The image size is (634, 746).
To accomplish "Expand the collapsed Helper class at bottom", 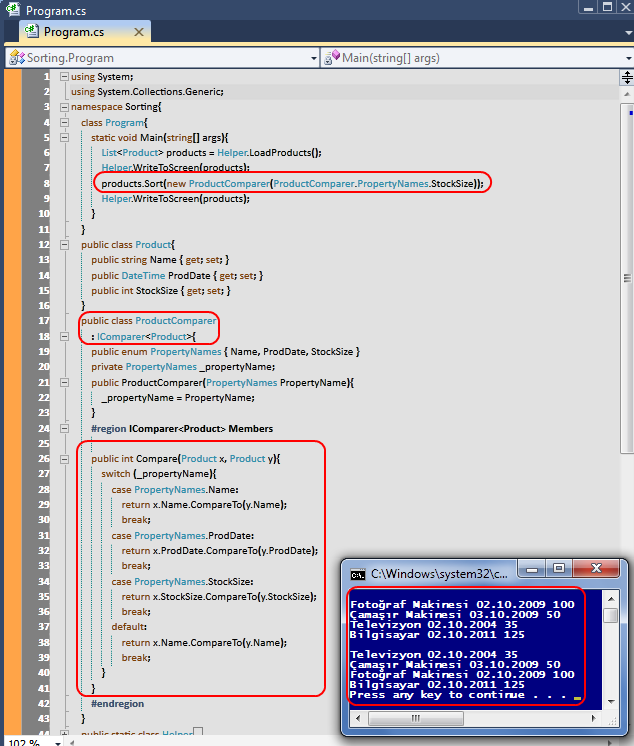I will 65,735.
